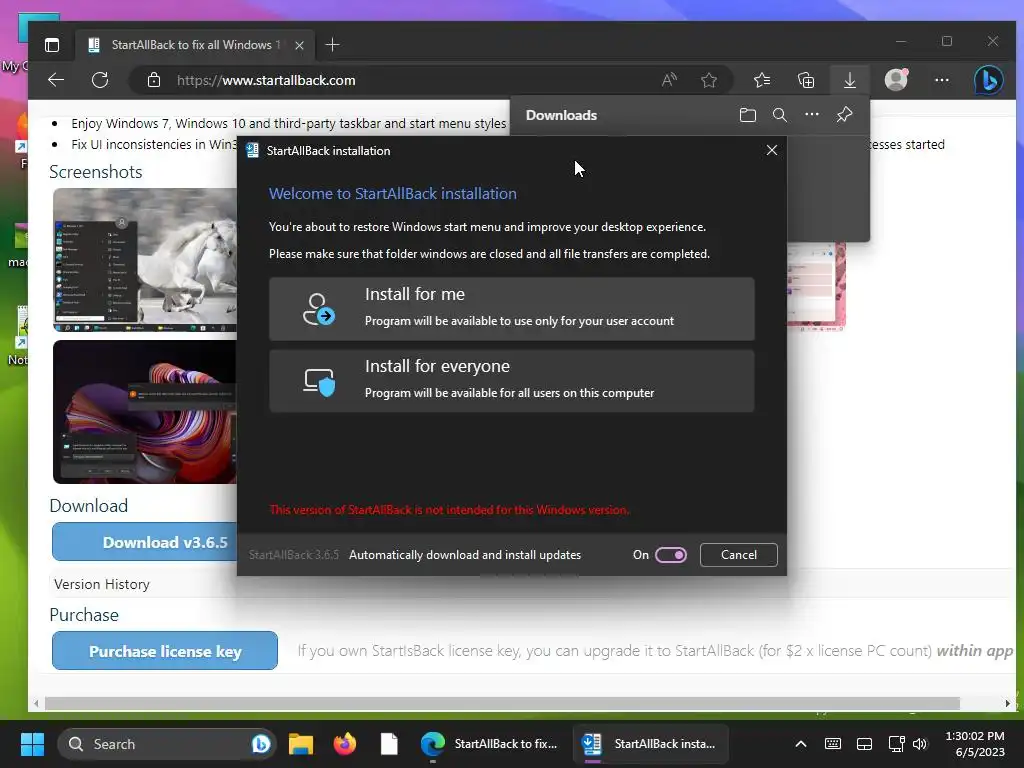Show hidden tray icons chevron

tap(801, 744)
